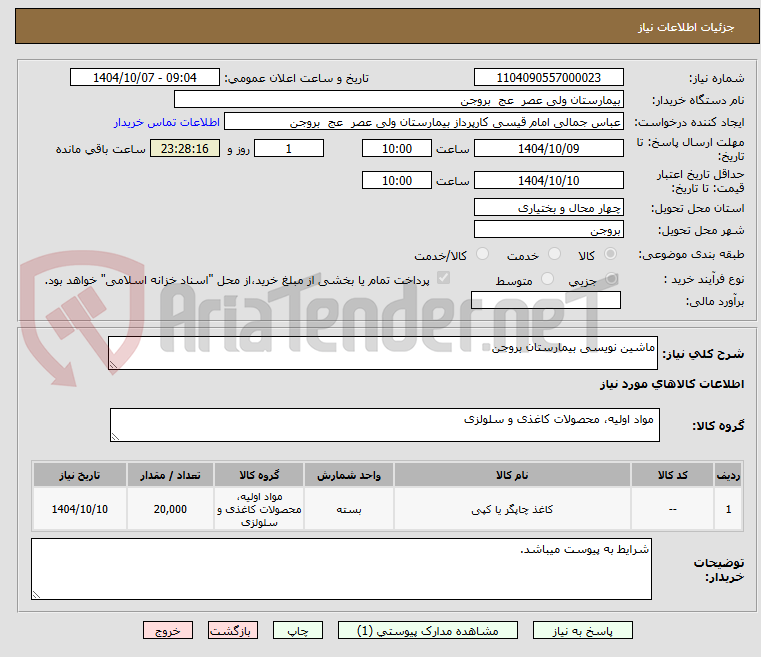Select the متوسط purchase type radio

point(547,279)
